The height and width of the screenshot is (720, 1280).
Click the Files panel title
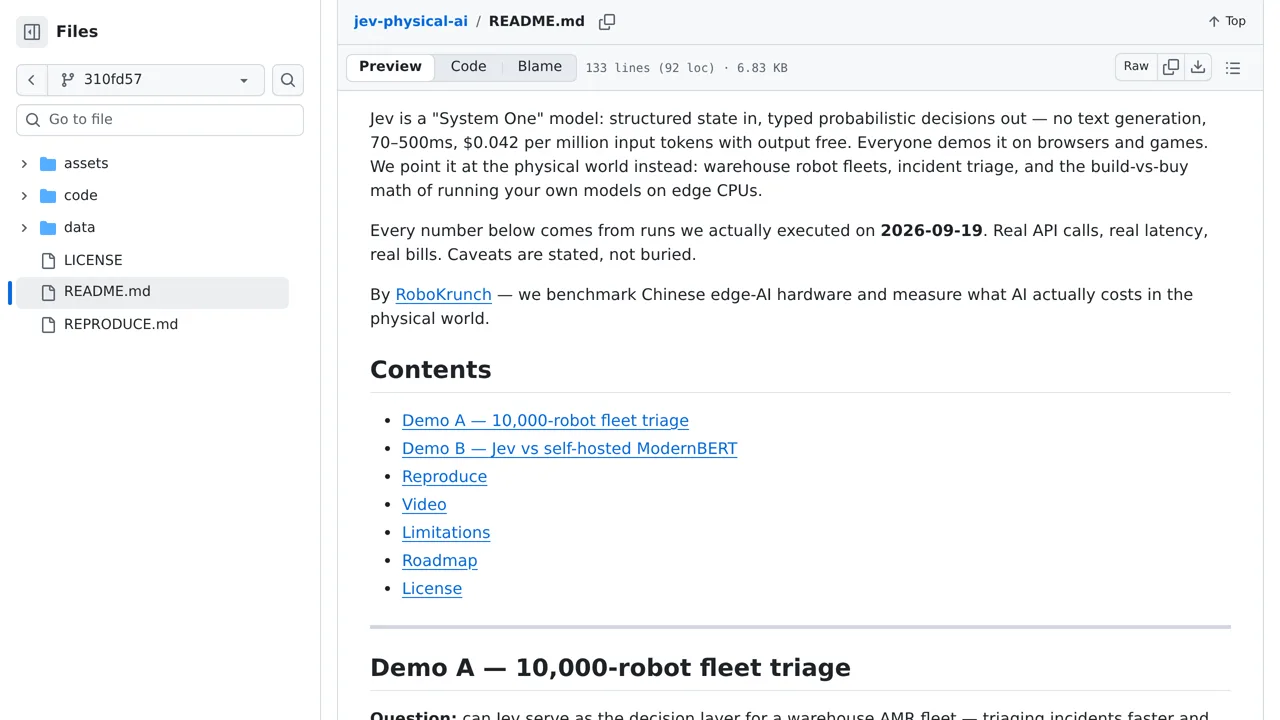(77, 32)
